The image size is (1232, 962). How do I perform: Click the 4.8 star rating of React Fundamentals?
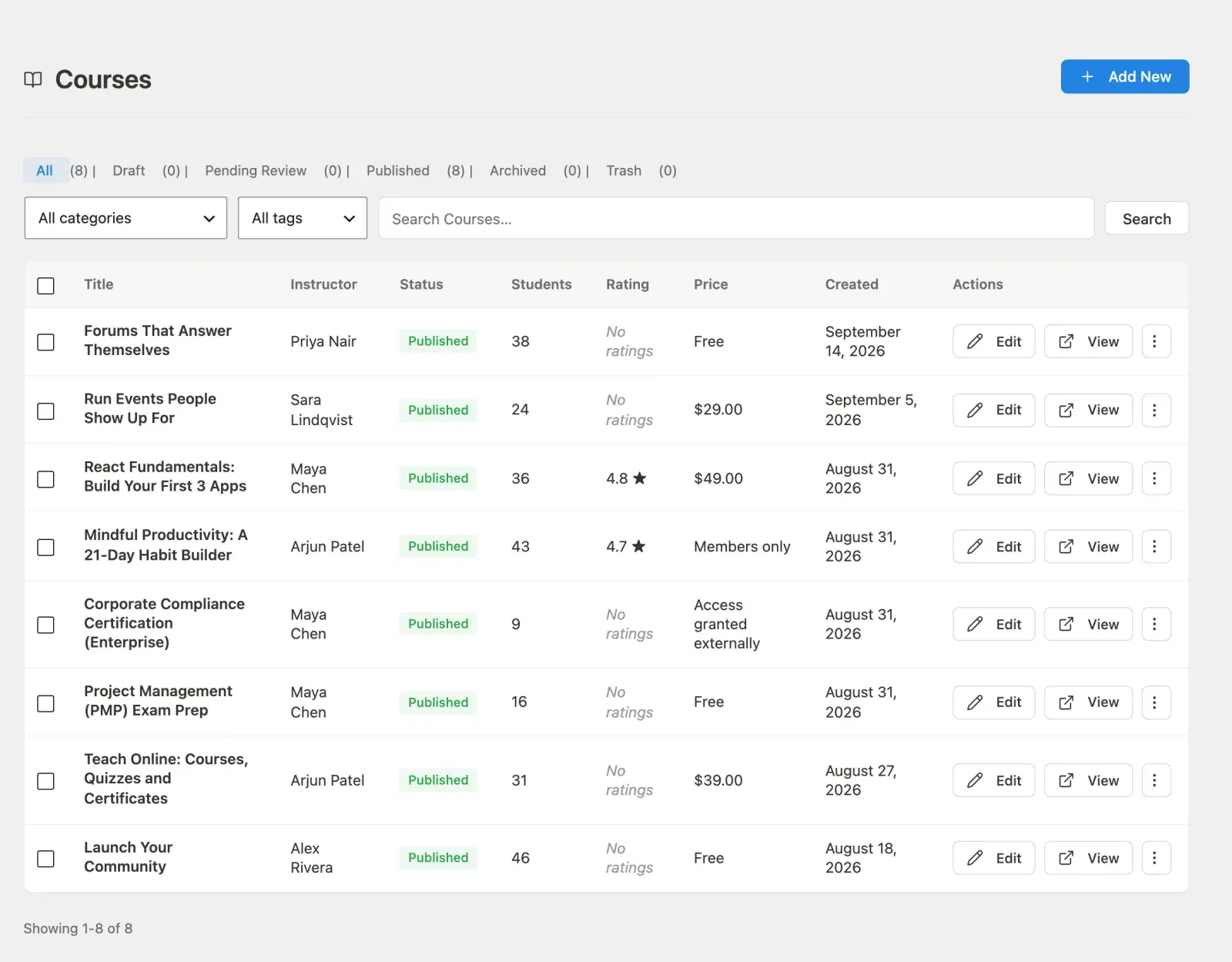tap(626, 478)
